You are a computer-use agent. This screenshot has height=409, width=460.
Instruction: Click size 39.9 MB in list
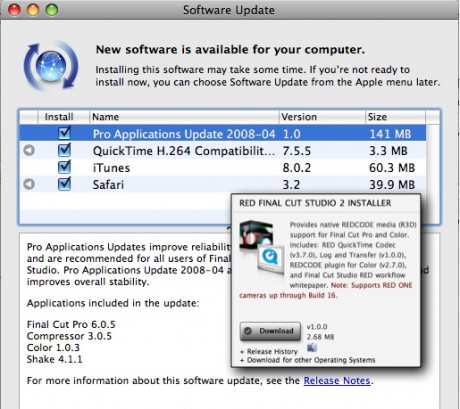pos(392,185)
